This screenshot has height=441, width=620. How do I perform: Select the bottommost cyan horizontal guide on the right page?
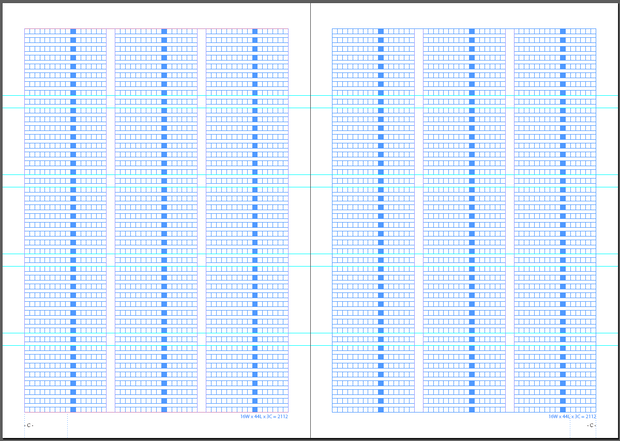[464, 346]
